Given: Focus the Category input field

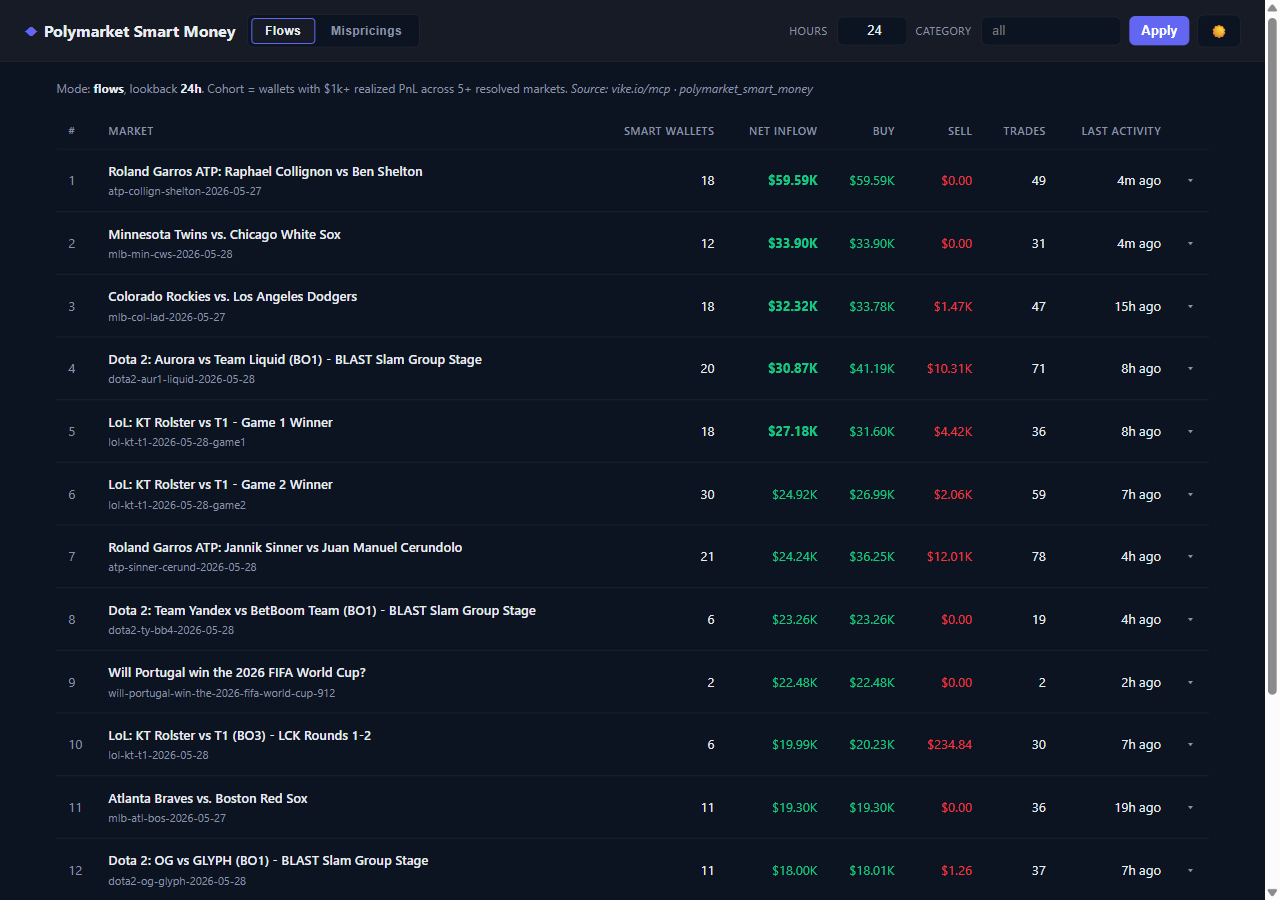Looking at the screenshot, I should [x=1050, y=31].
